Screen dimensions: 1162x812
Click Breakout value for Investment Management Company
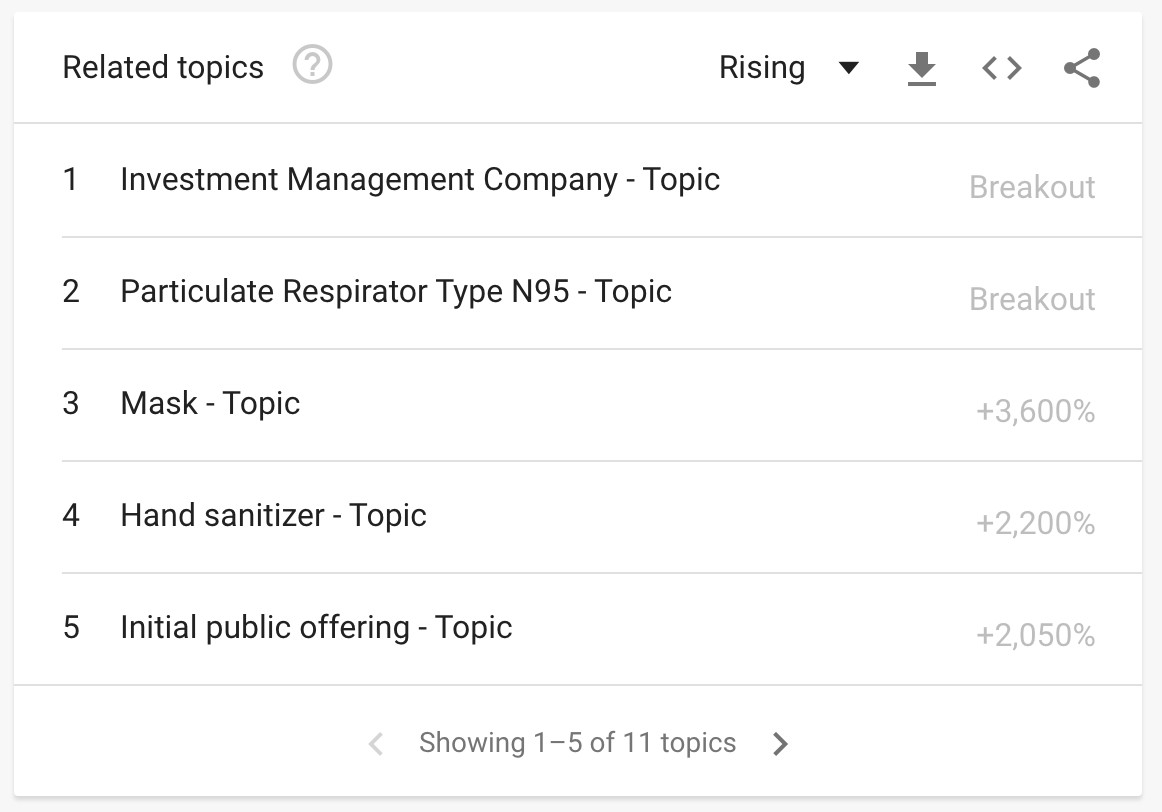[1032, 188]
